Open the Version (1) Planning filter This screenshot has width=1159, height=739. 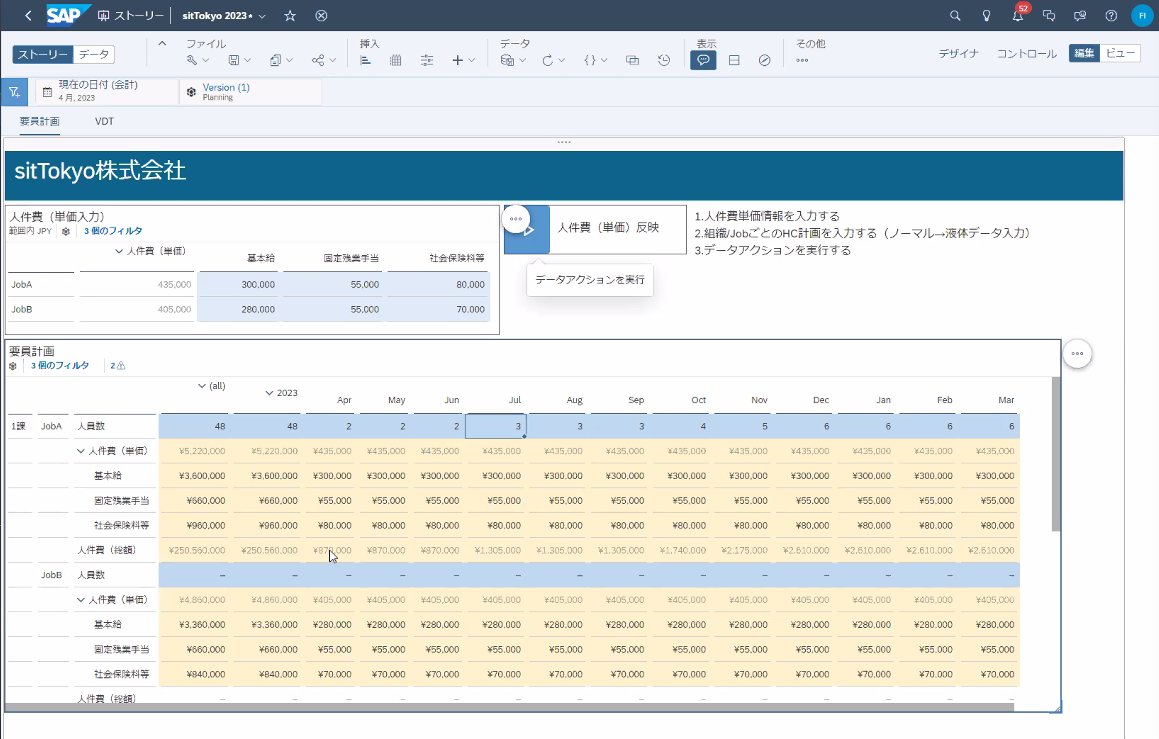click(x=250, y=91)
